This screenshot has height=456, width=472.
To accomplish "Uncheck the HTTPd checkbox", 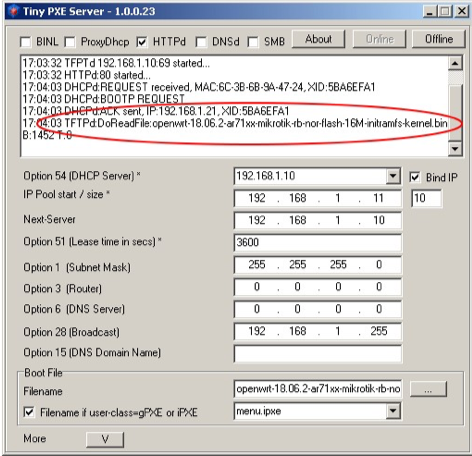I will (x=142, y=42).
